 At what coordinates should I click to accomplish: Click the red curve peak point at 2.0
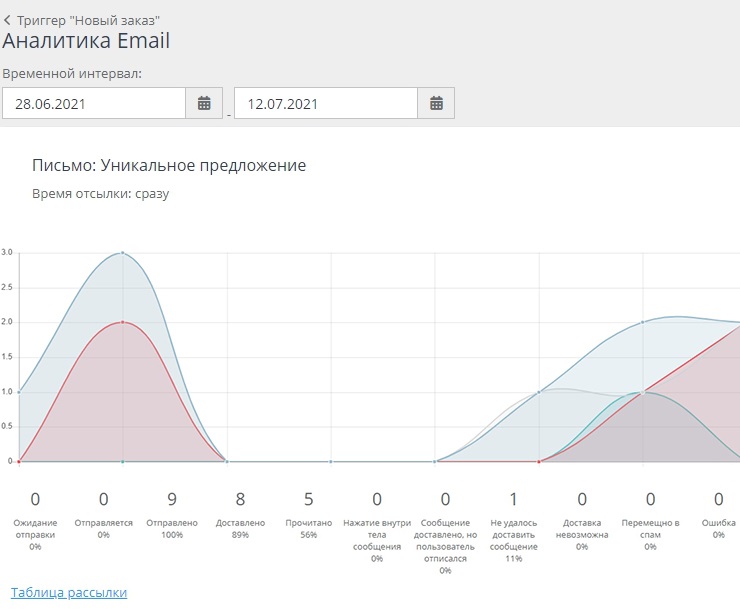coord(122,322)
